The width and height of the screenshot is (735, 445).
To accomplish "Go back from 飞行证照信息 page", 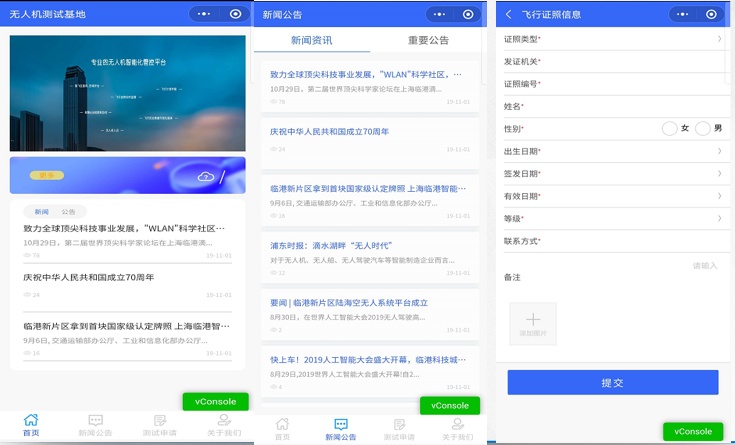I will tap(509, 15).
